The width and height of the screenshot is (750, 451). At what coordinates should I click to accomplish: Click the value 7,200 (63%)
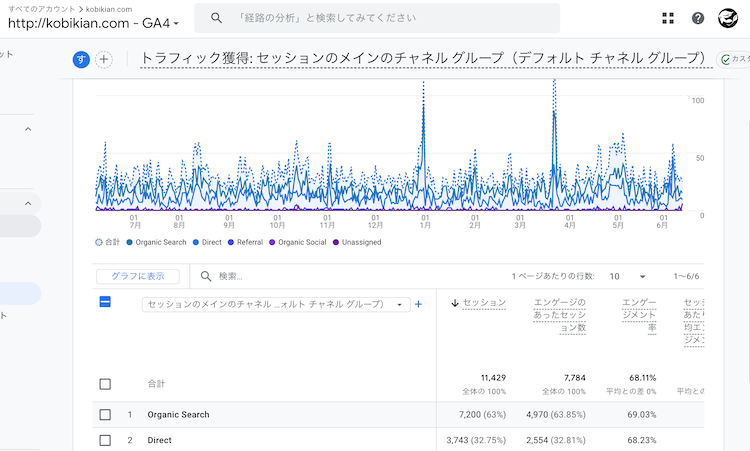click(482, 415)
